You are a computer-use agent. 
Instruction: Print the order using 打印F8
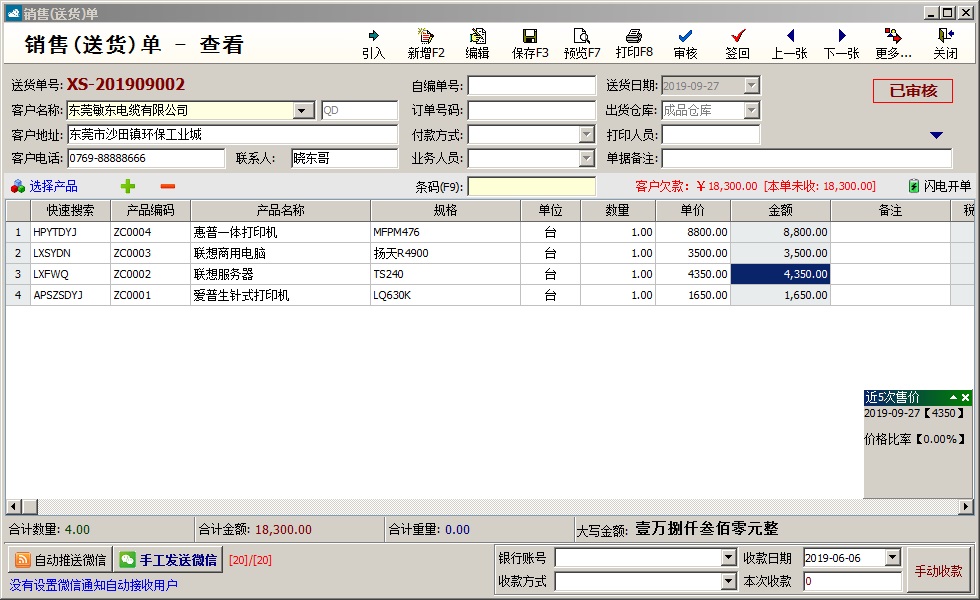coord(634,37)
